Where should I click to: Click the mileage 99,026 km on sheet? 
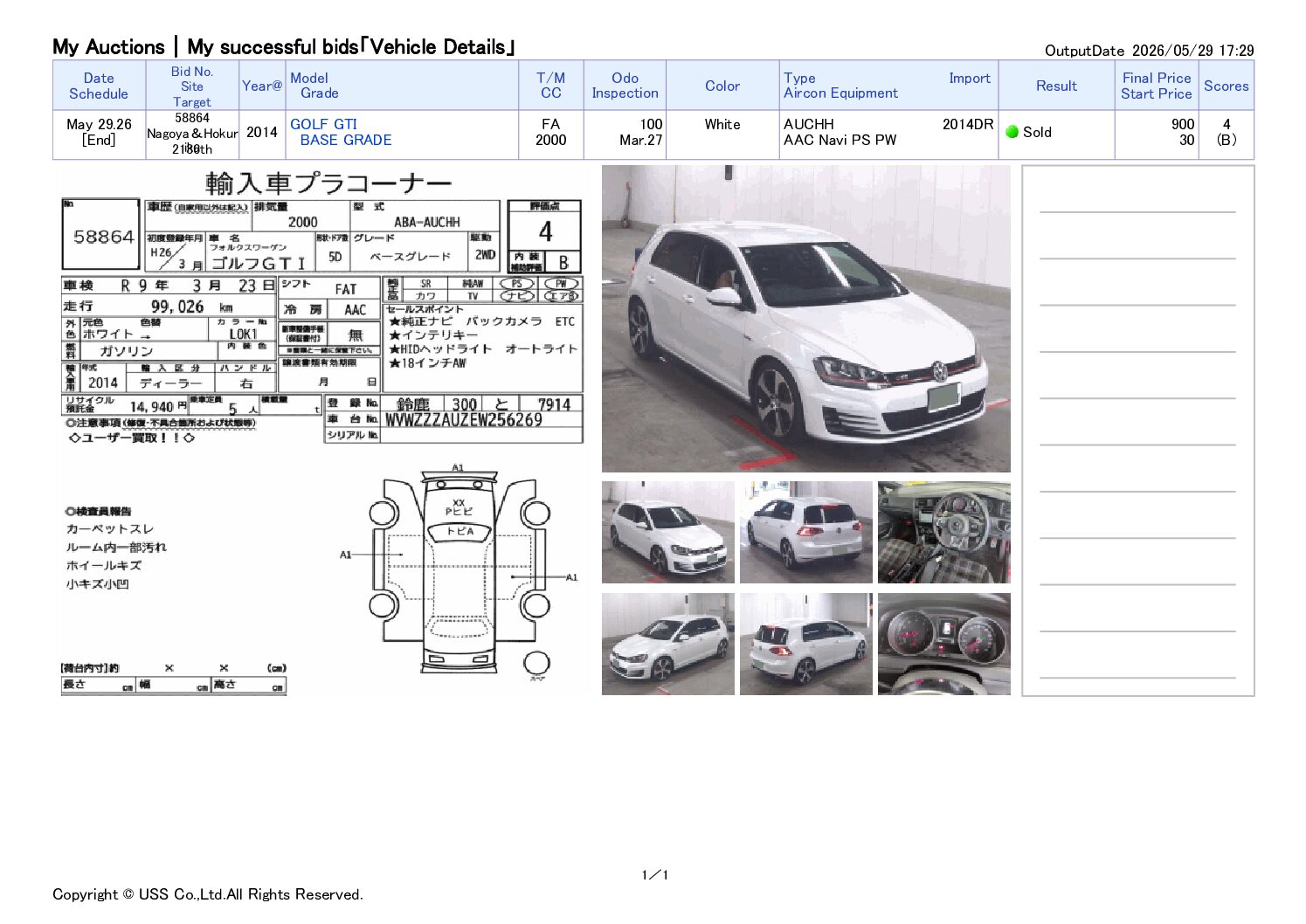191,307
